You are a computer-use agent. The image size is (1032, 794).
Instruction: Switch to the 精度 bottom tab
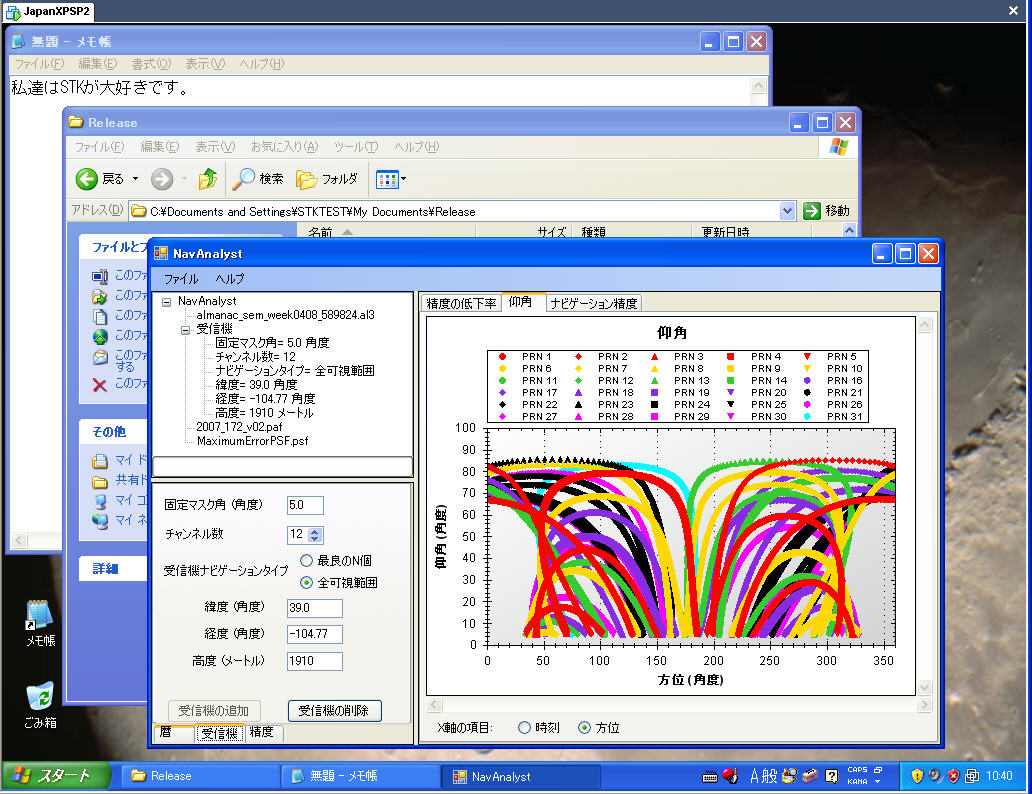click(262, 732)
